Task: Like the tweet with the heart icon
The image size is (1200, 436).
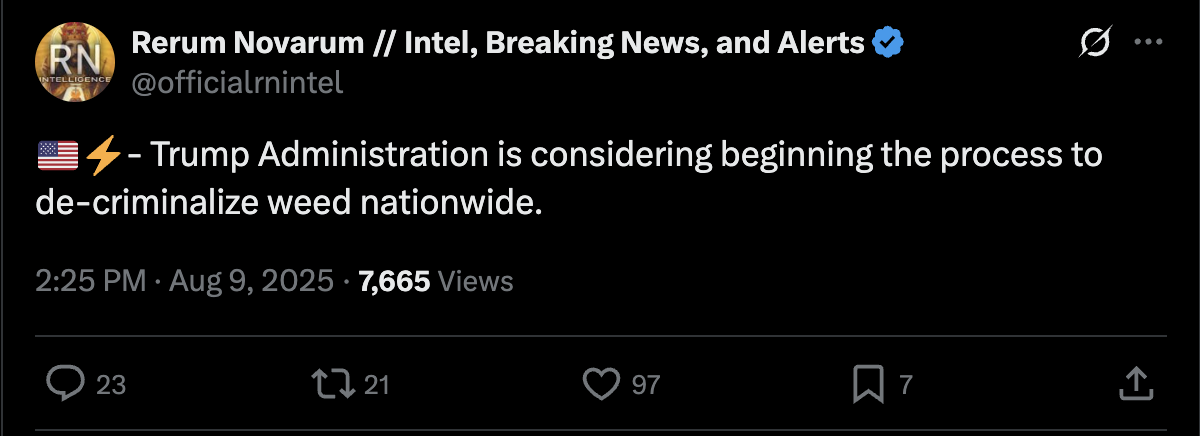Action: click(x=602, y=384)
